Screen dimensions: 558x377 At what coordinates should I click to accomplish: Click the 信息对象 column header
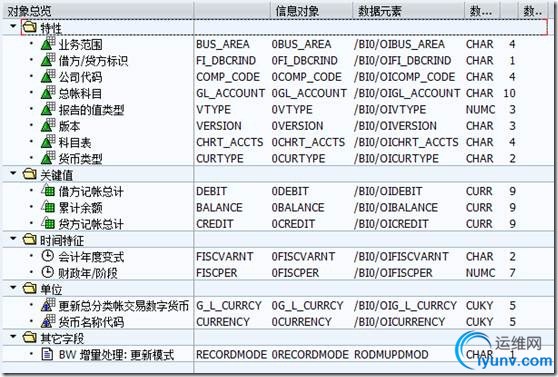(x=311, y=11)
